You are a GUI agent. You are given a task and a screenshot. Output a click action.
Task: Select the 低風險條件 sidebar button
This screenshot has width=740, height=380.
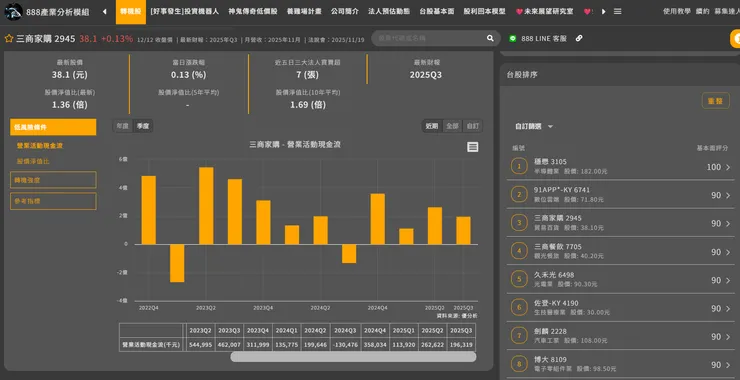[x=53, y=127]
